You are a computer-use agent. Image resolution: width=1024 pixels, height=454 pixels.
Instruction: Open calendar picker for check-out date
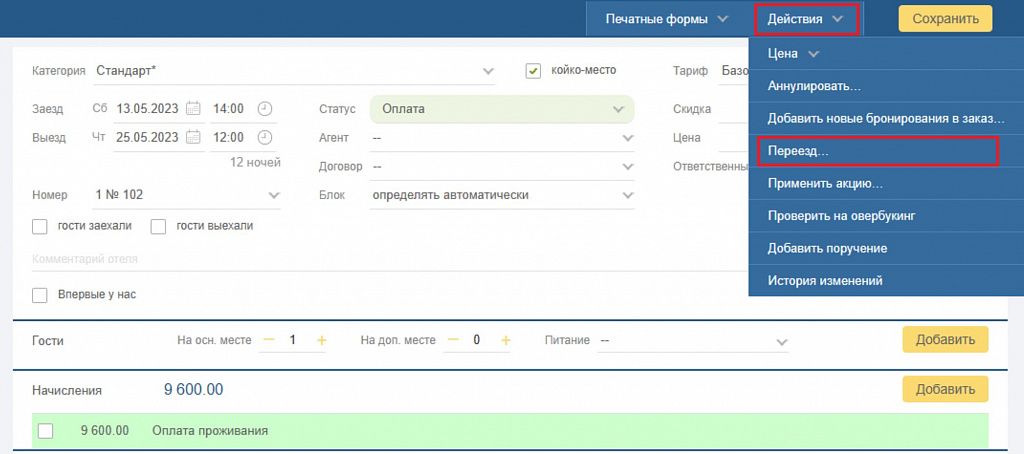click(193, 137)
